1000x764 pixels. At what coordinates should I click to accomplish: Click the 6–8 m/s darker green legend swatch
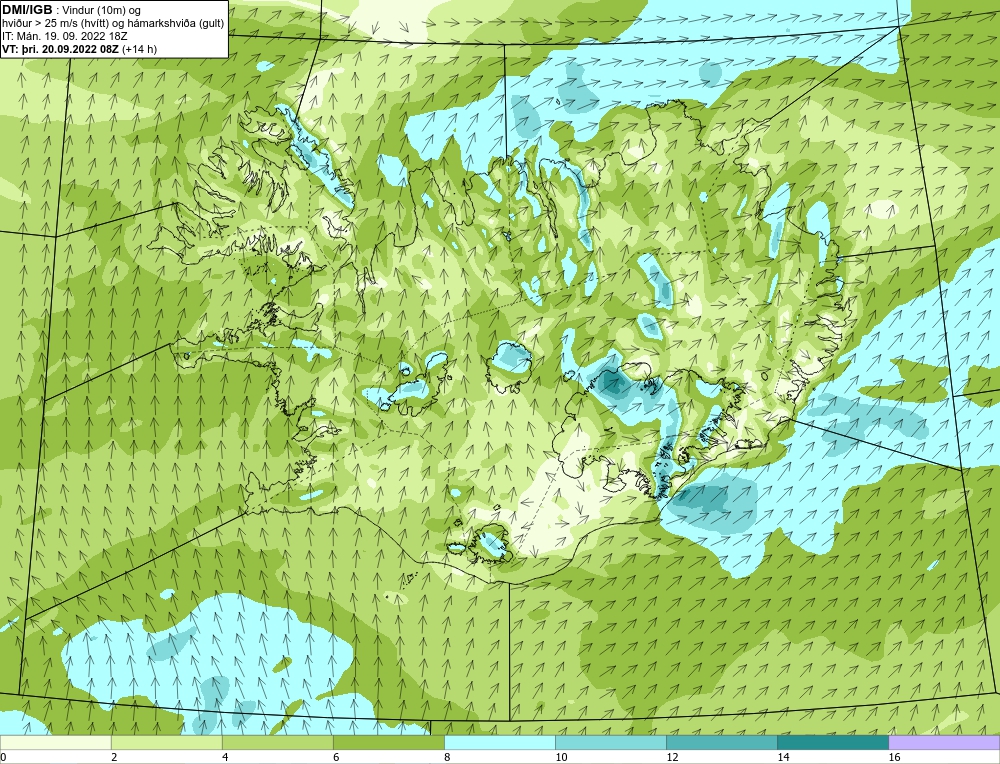(x=388, y=742)
